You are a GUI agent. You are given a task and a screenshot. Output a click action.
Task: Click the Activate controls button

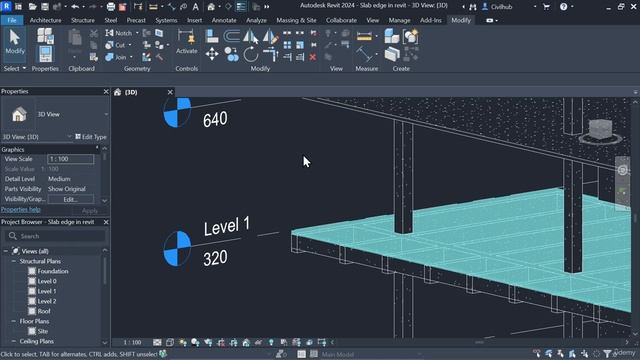[x=187, y=42]
